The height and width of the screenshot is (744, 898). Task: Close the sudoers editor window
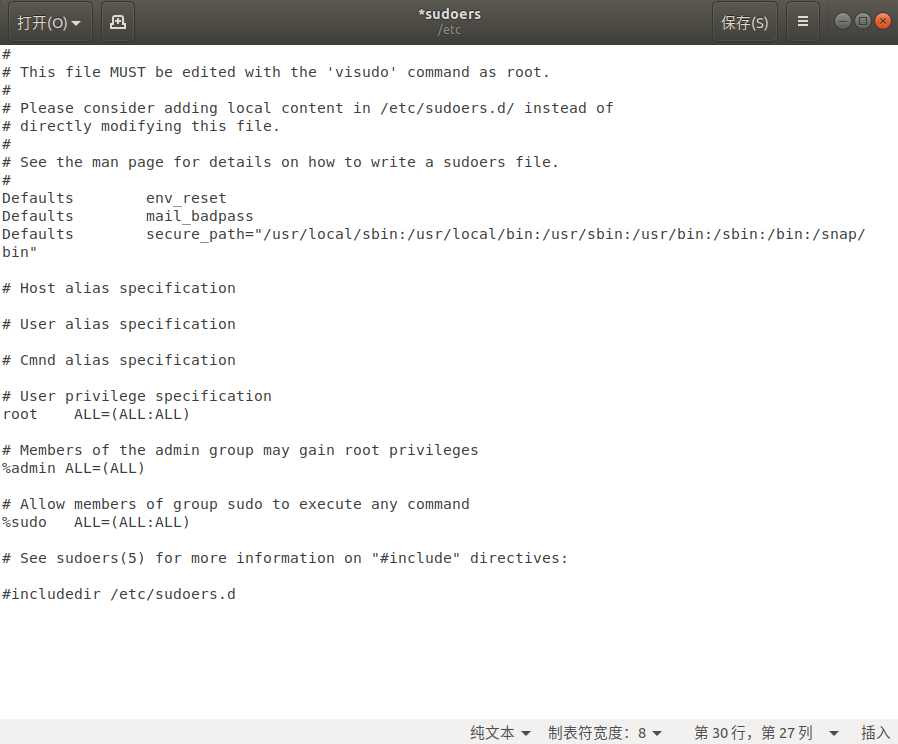(882, 21)
